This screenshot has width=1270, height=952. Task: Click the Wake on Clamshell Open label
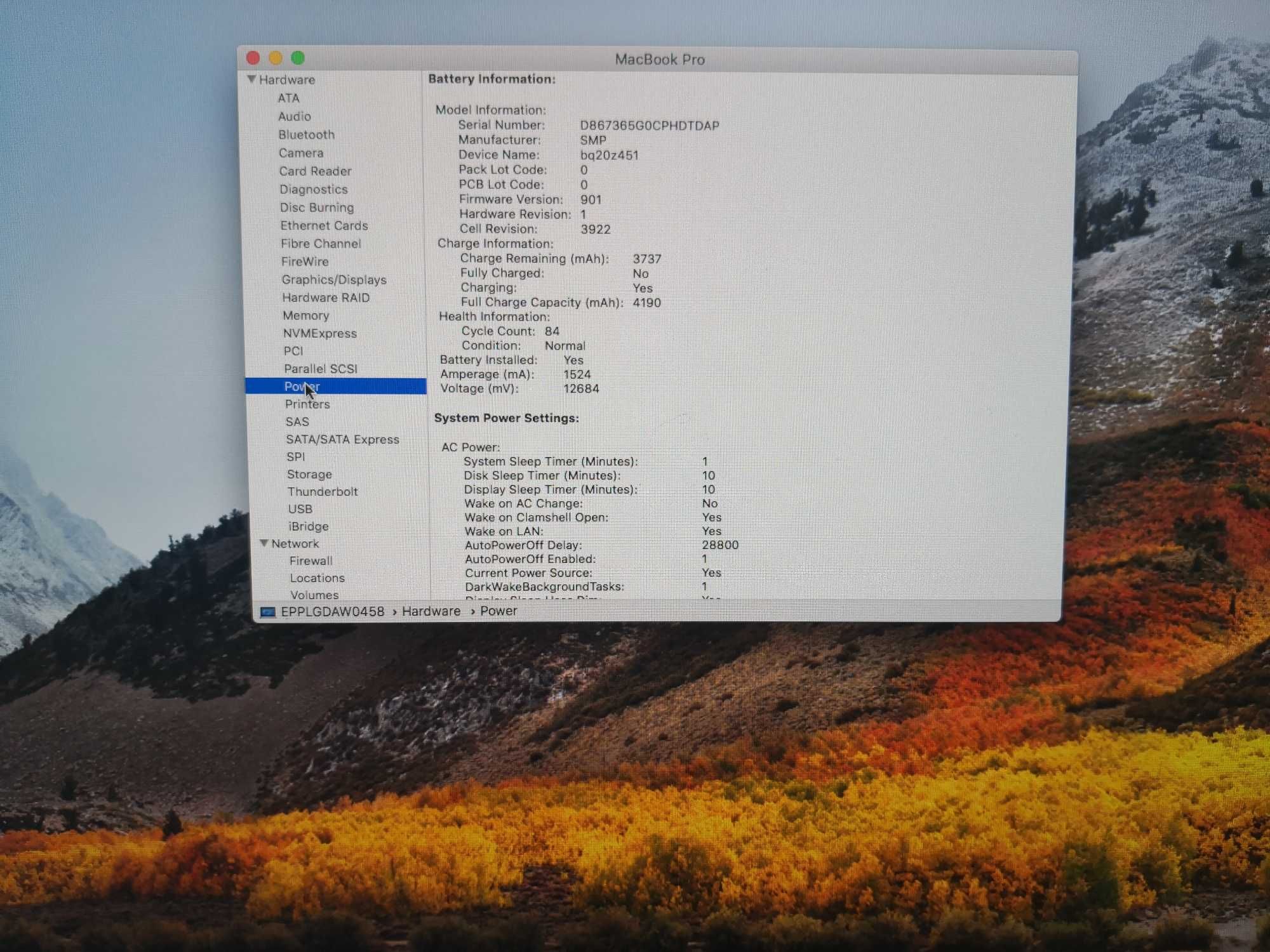tap(536, 517)
